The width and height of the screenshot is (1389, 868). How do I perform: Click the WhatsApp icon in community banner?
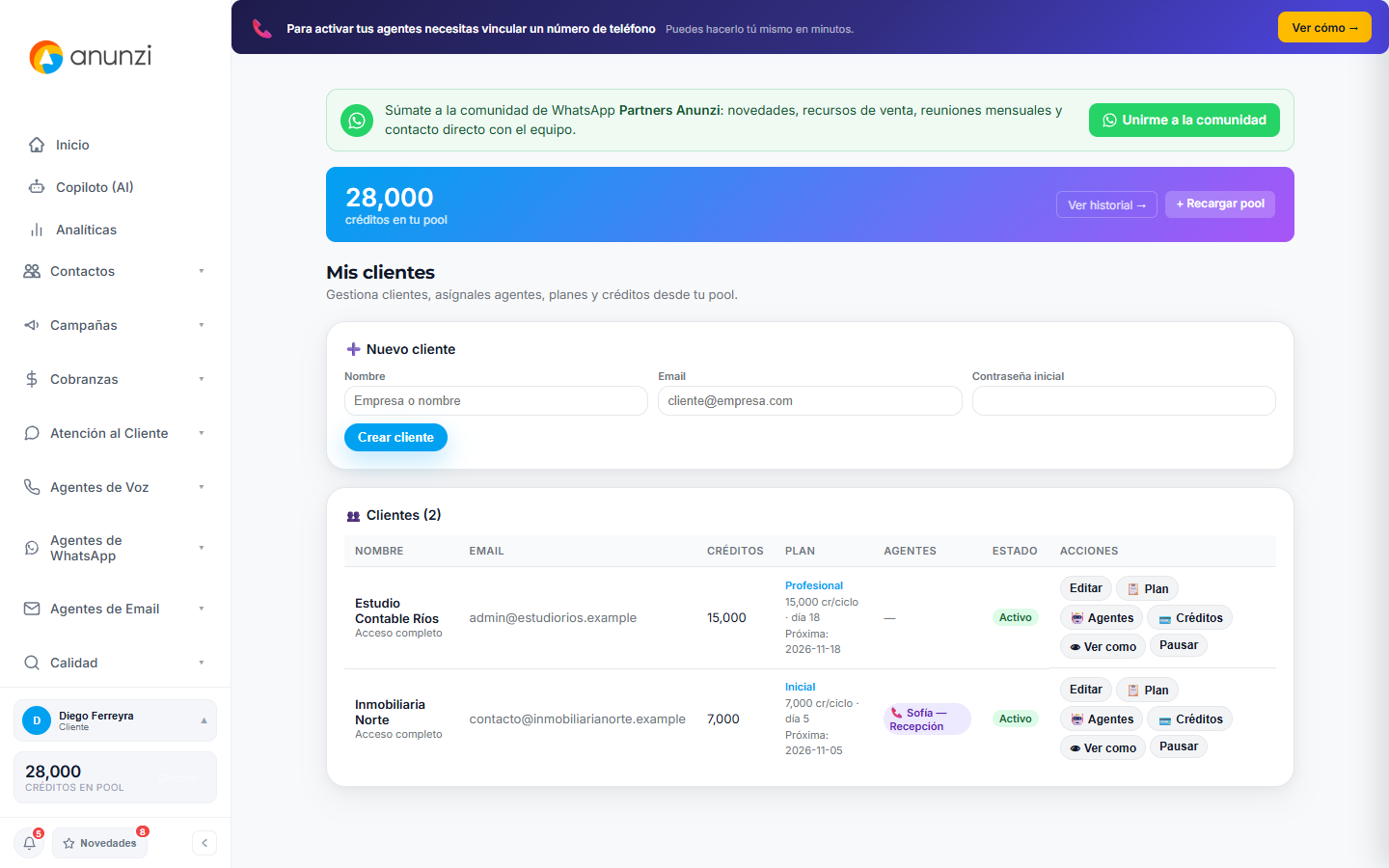pyautogui.click(x=357, y=121)
